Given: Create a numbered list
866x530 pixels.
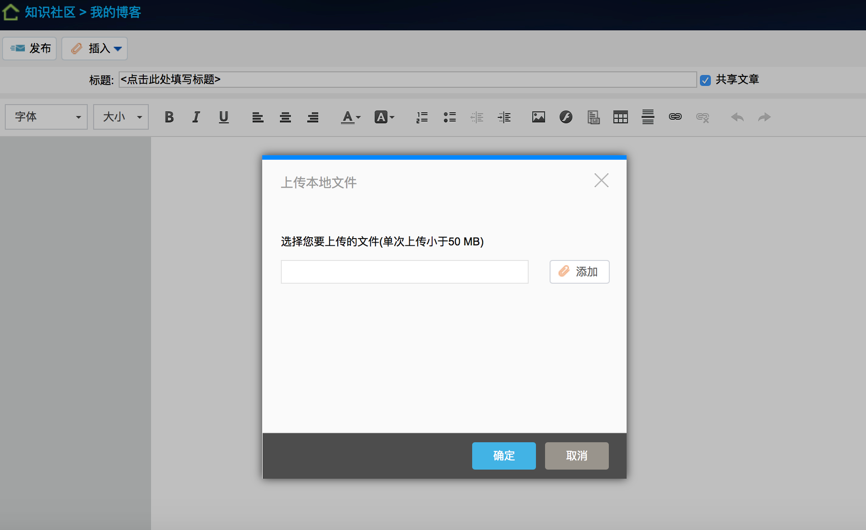Looking at the screenshot, I should 422,117.
